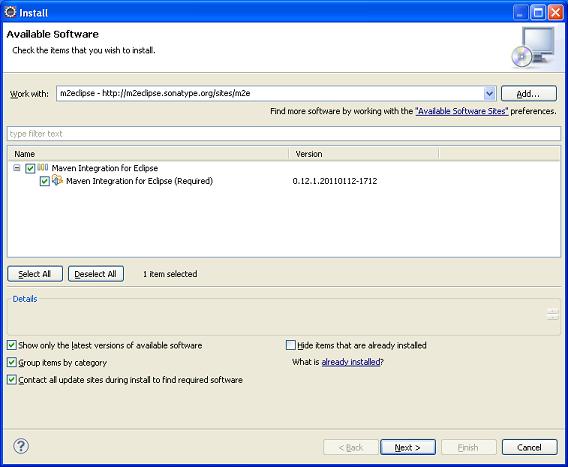Click the help question mark icon

click(21, 446)
